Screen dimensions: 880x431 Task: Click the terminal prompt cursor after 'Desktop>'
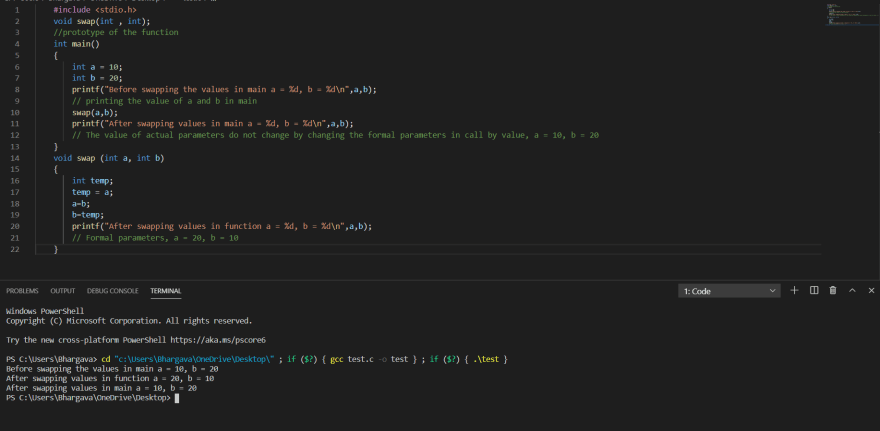click(177, 398)
